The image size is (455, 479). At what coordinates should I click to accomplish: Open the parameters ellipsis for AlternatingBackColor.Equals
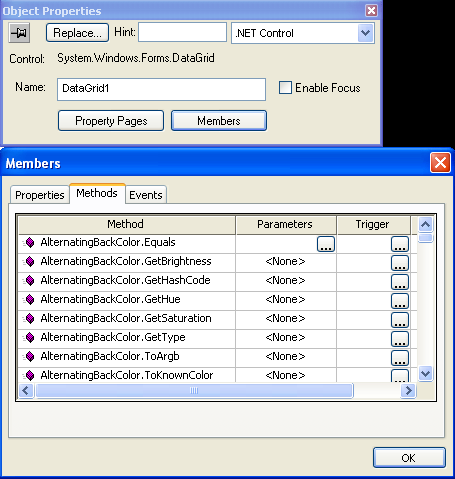(326, 244)
